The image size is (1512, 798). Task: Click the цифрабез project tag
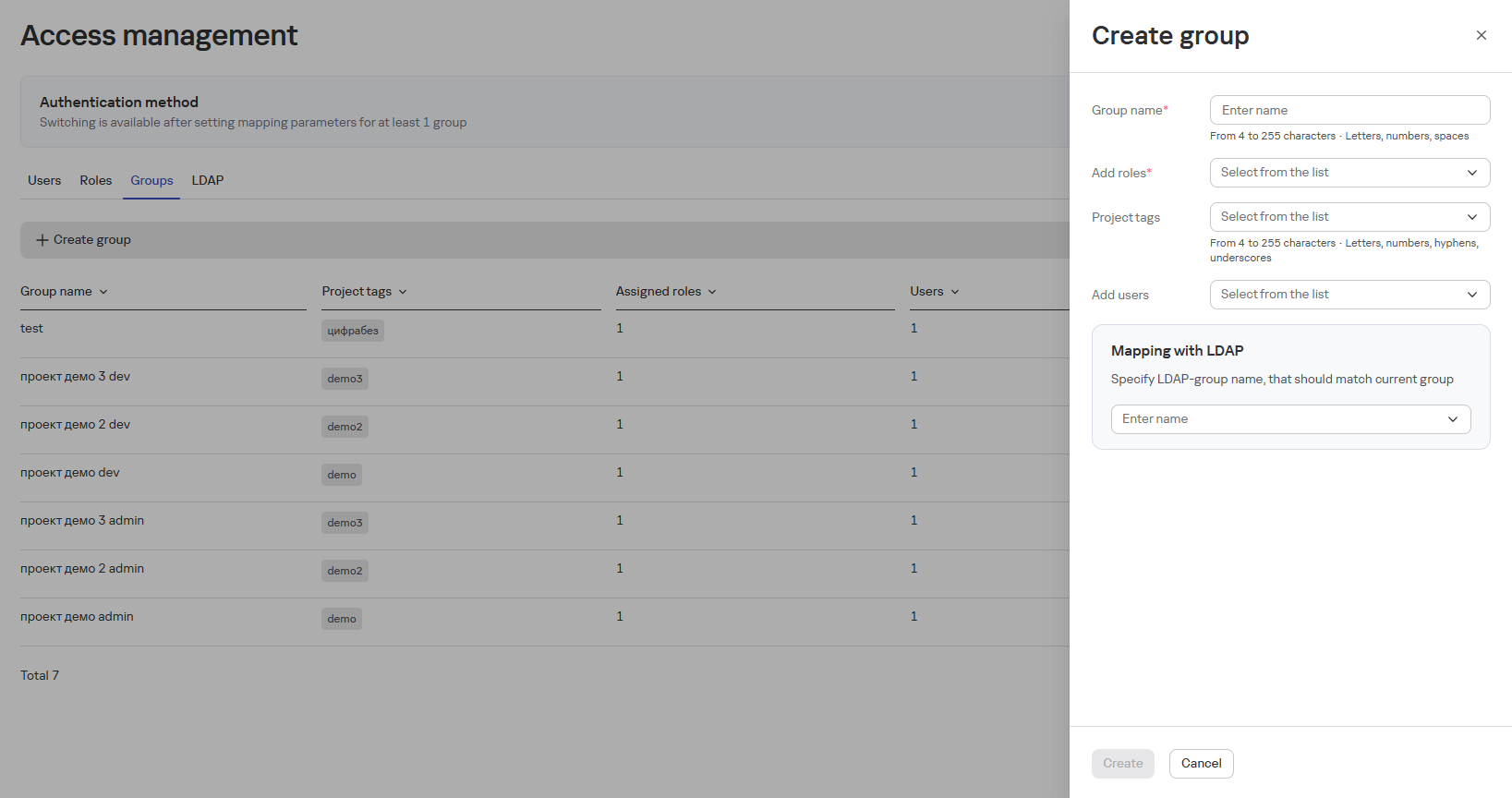point(352,331)
